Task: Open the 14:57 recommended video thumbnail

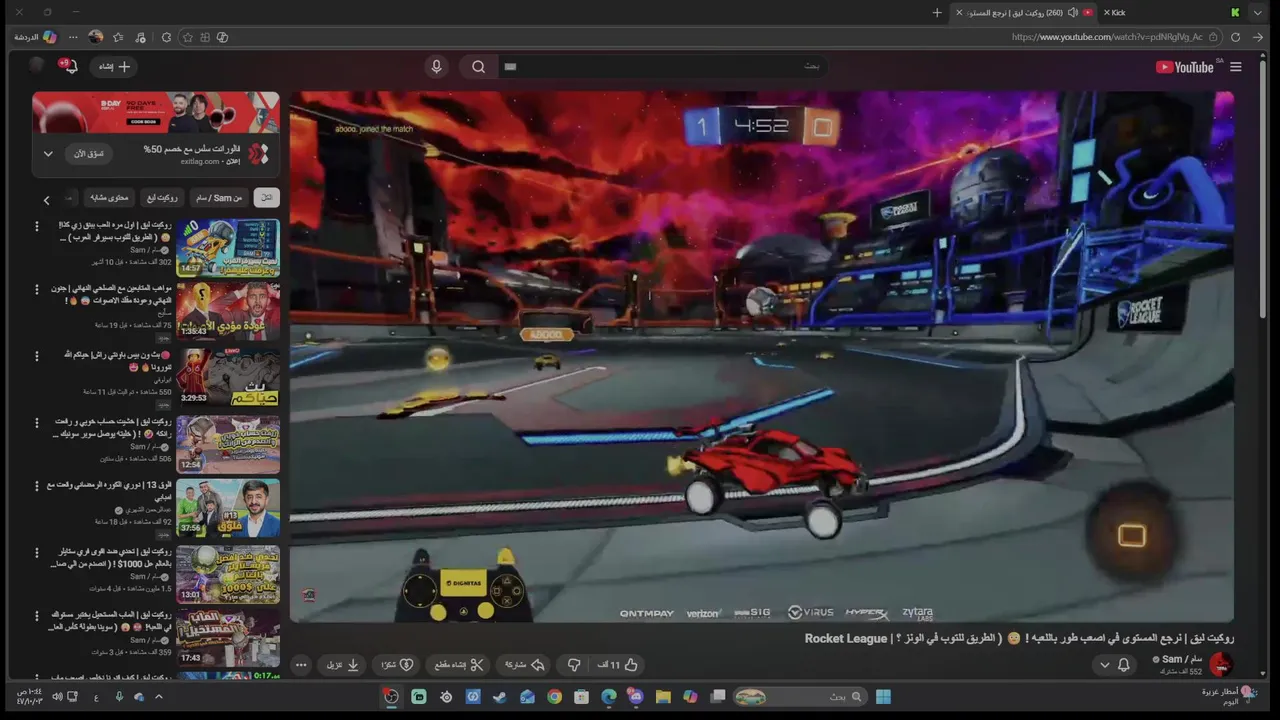Action: [x=228, y=248]
